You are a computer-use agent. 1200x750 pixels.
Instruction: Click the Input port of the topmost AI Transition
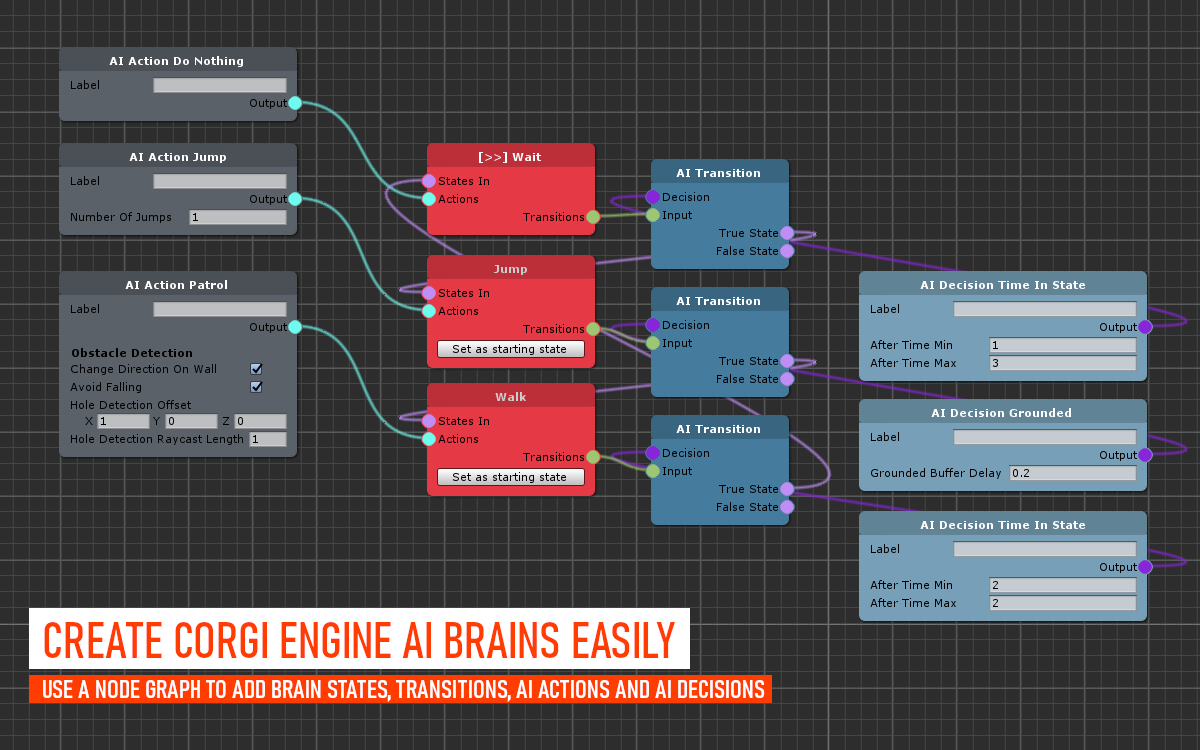pos(653,215)
